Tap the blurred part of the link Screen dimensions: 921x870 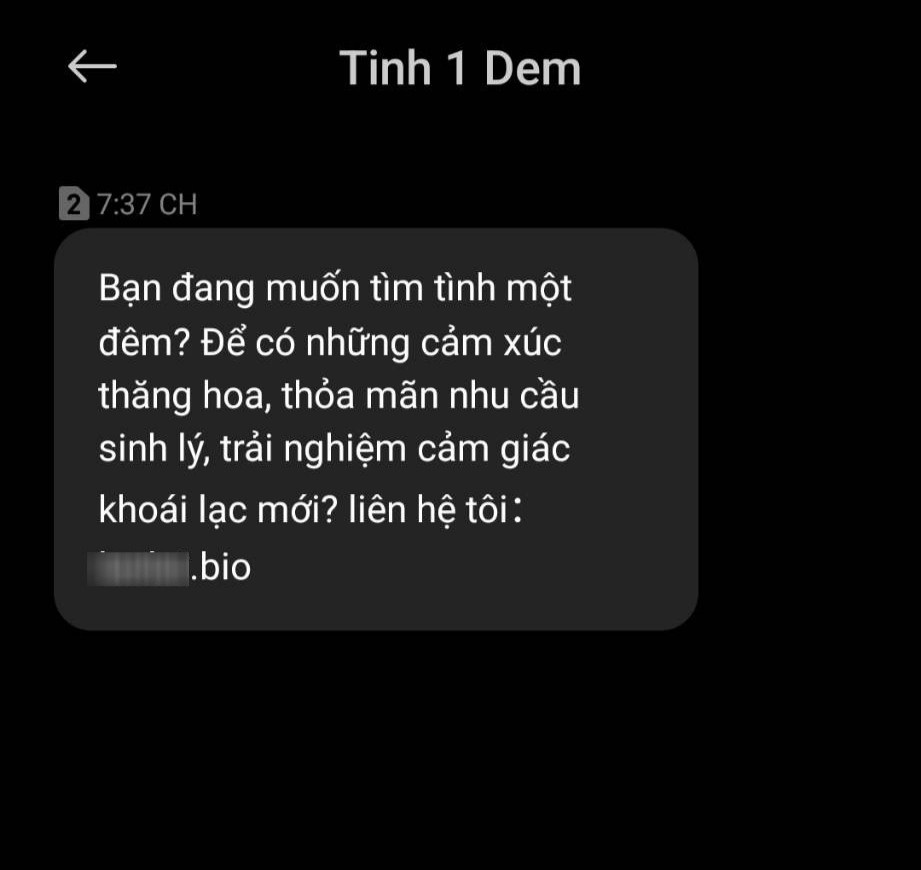coord(138,568)
